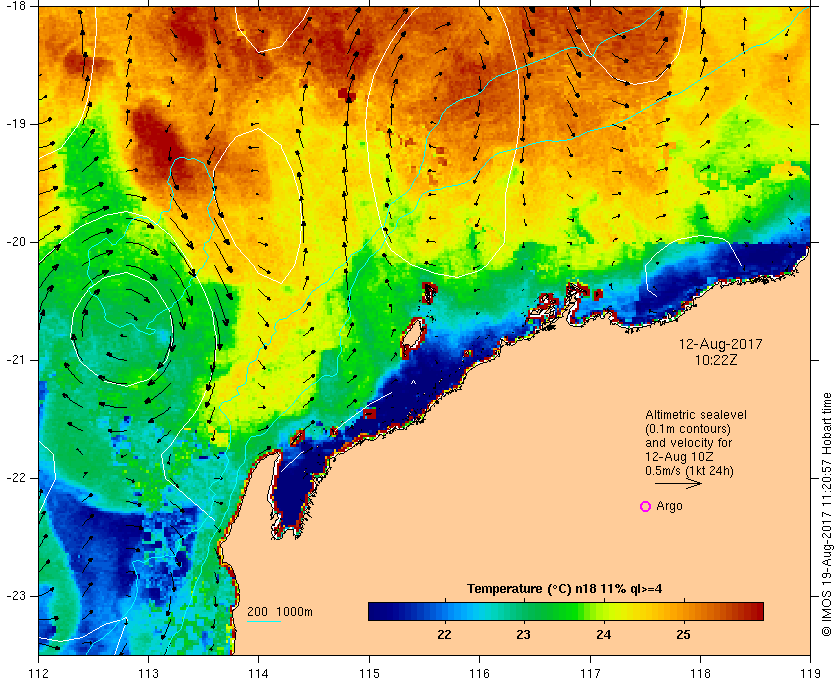
Task: Click the colorbar tick label 24
Action: click(604, 635)
